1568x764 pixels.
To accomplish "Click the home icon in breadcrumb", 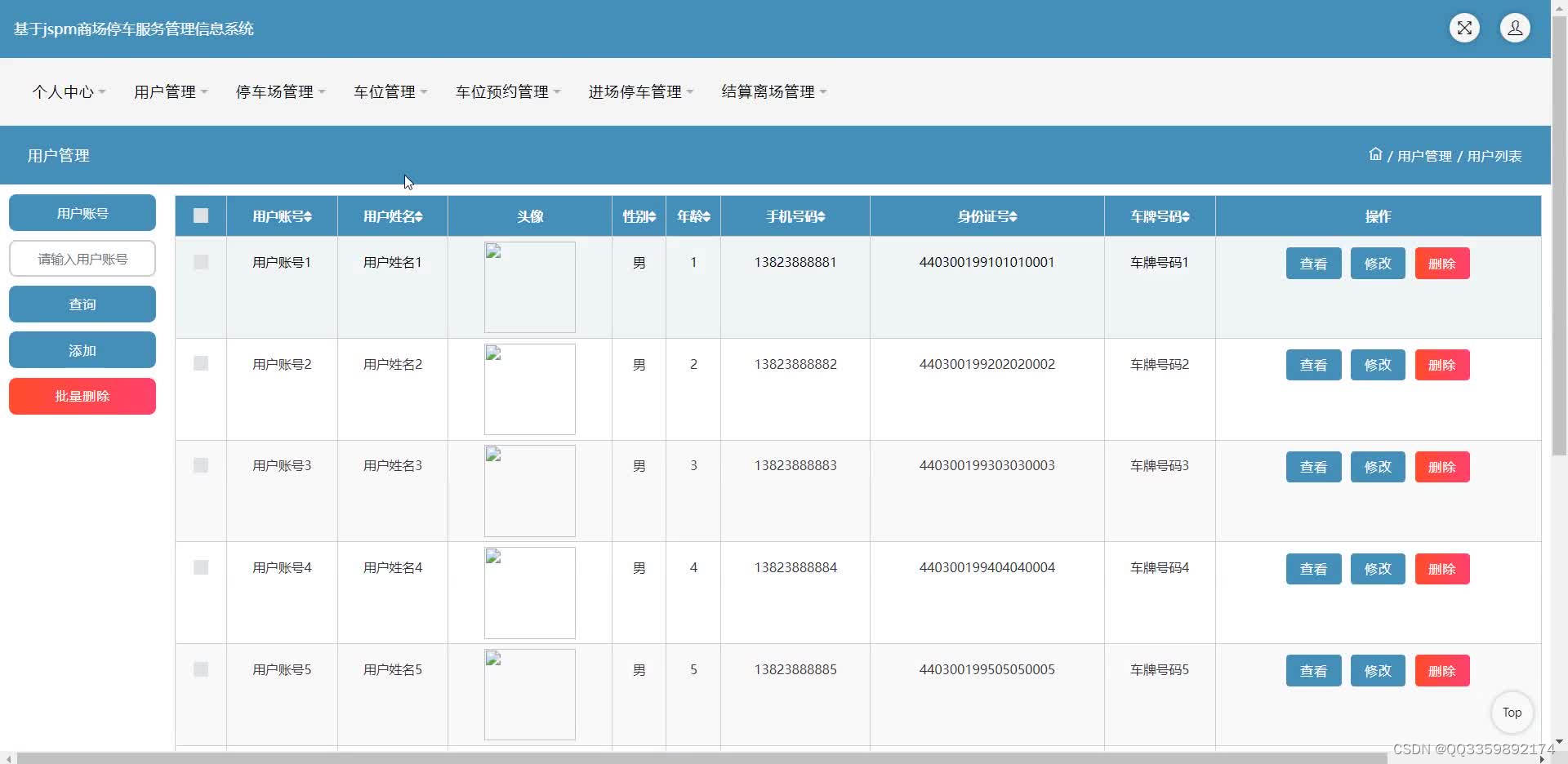I will coord(1375,154).
